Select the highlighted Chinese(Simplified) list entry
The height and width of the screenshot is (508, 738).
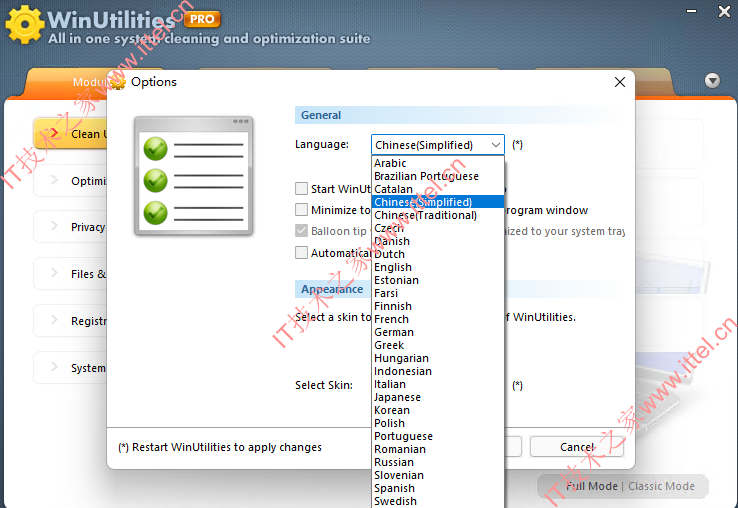point(438,202)
